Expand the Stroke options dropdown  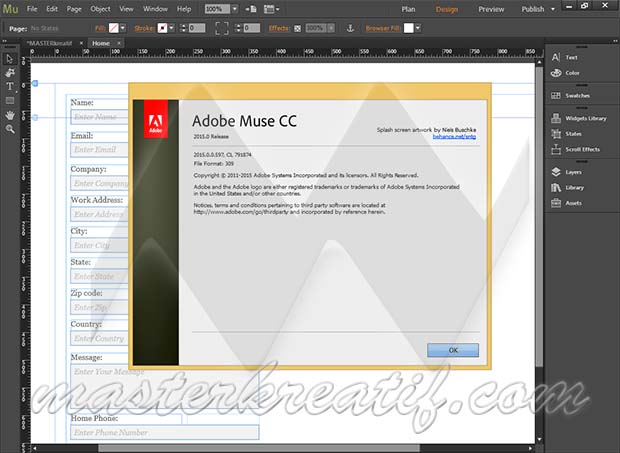click(x=171, y=28)
